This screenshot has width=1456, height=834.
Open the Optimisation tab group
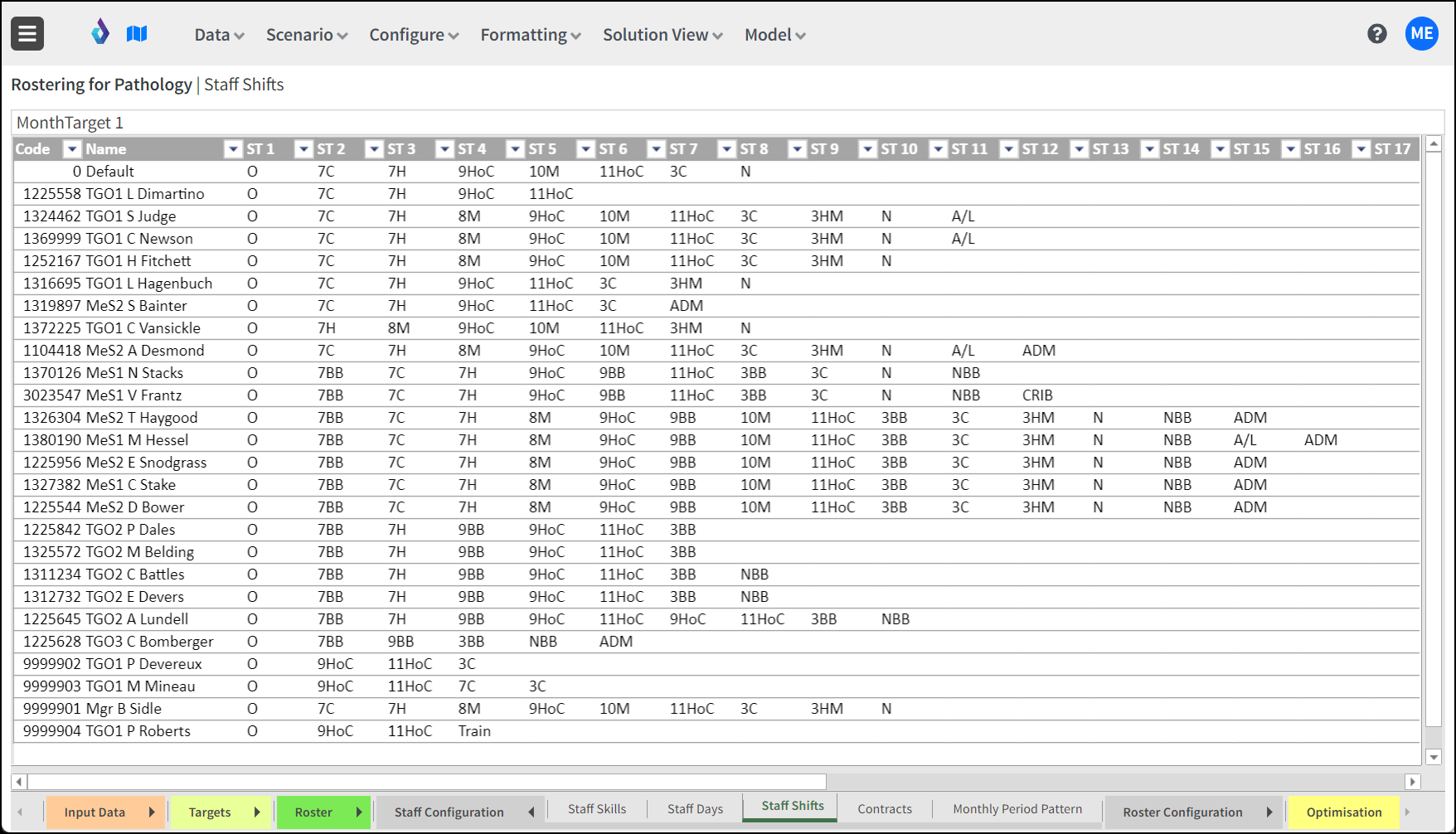(1344, 812)
